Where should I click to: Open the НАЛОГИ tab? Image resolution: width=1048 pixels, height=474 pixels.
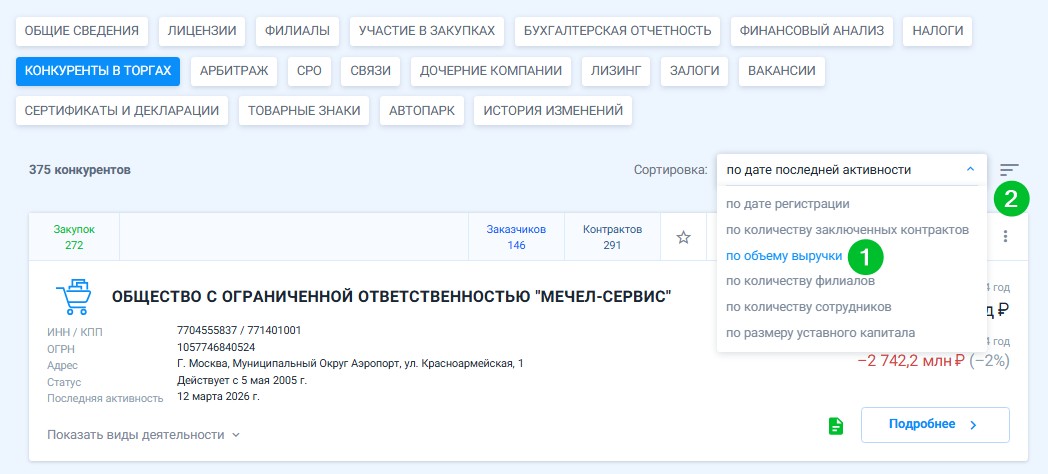937,31
